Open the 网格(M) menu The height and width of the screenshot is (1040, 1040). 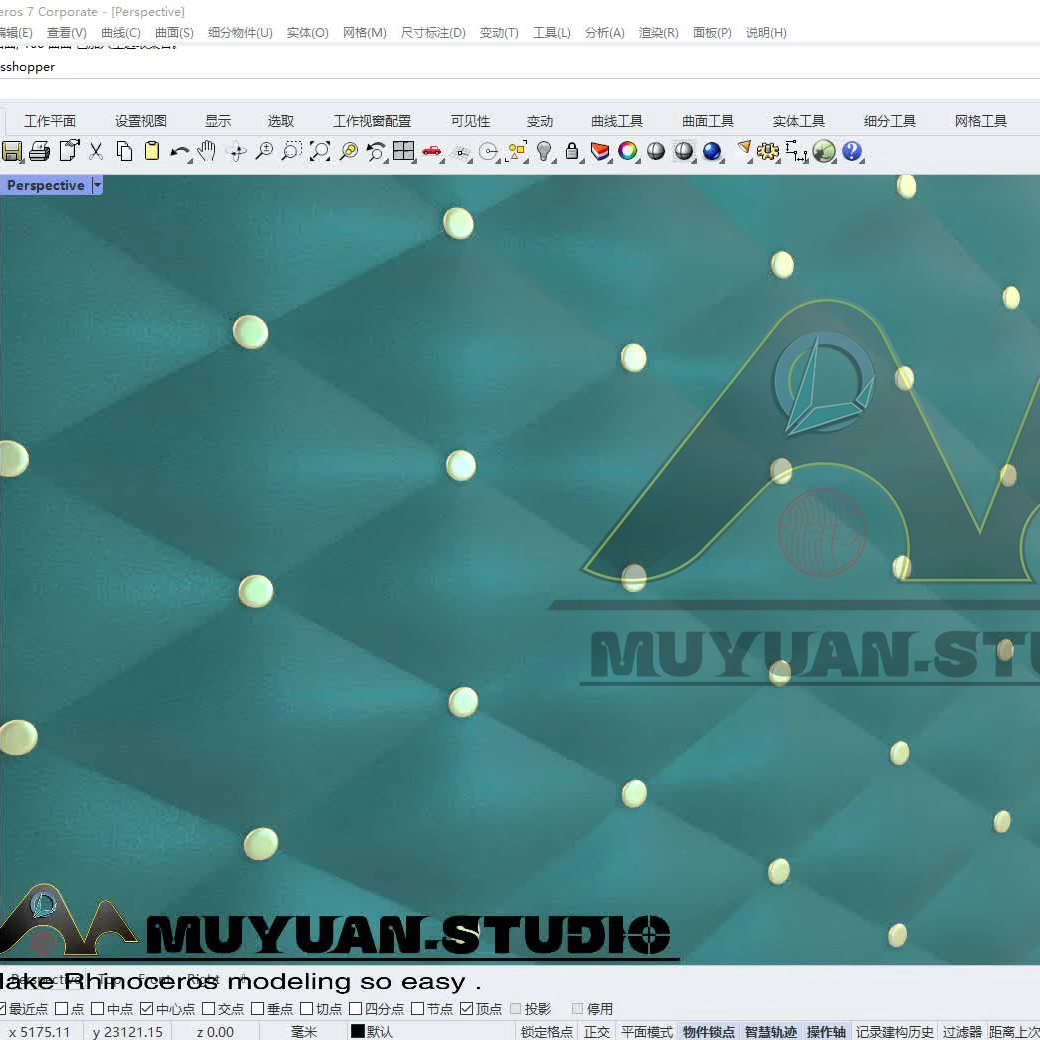[365, 32]
